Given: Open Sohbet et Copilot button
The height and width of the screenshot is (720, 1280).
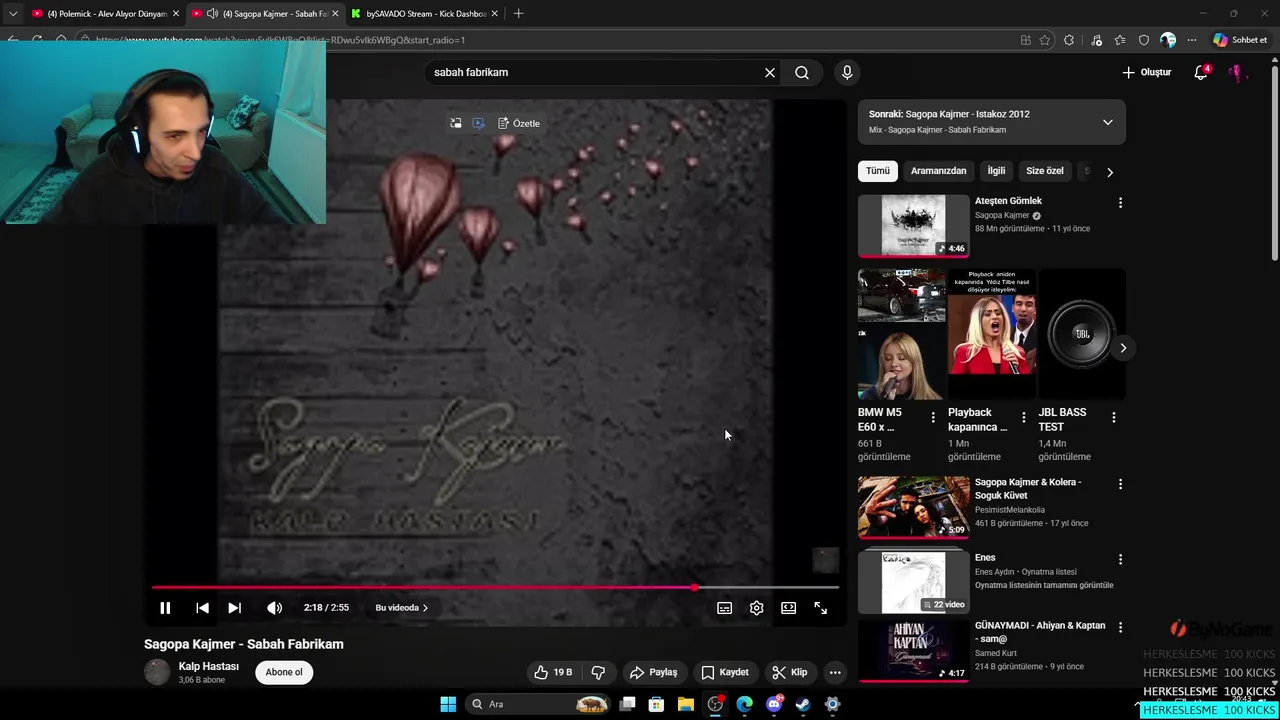Looking at the screenshot, I should [x=1240, y=40].
